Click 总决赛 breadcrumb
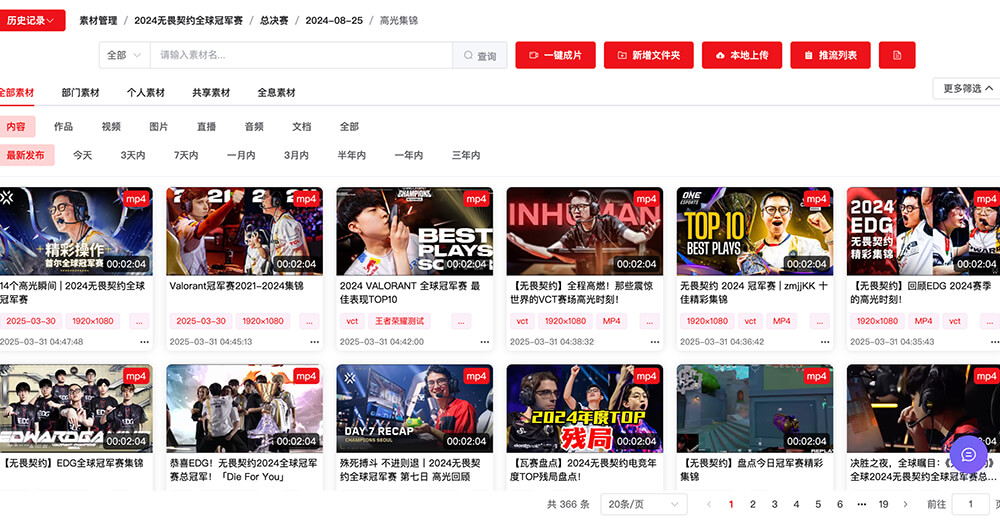The height and width of the screenshot is (528, 1000). [274, 20]
